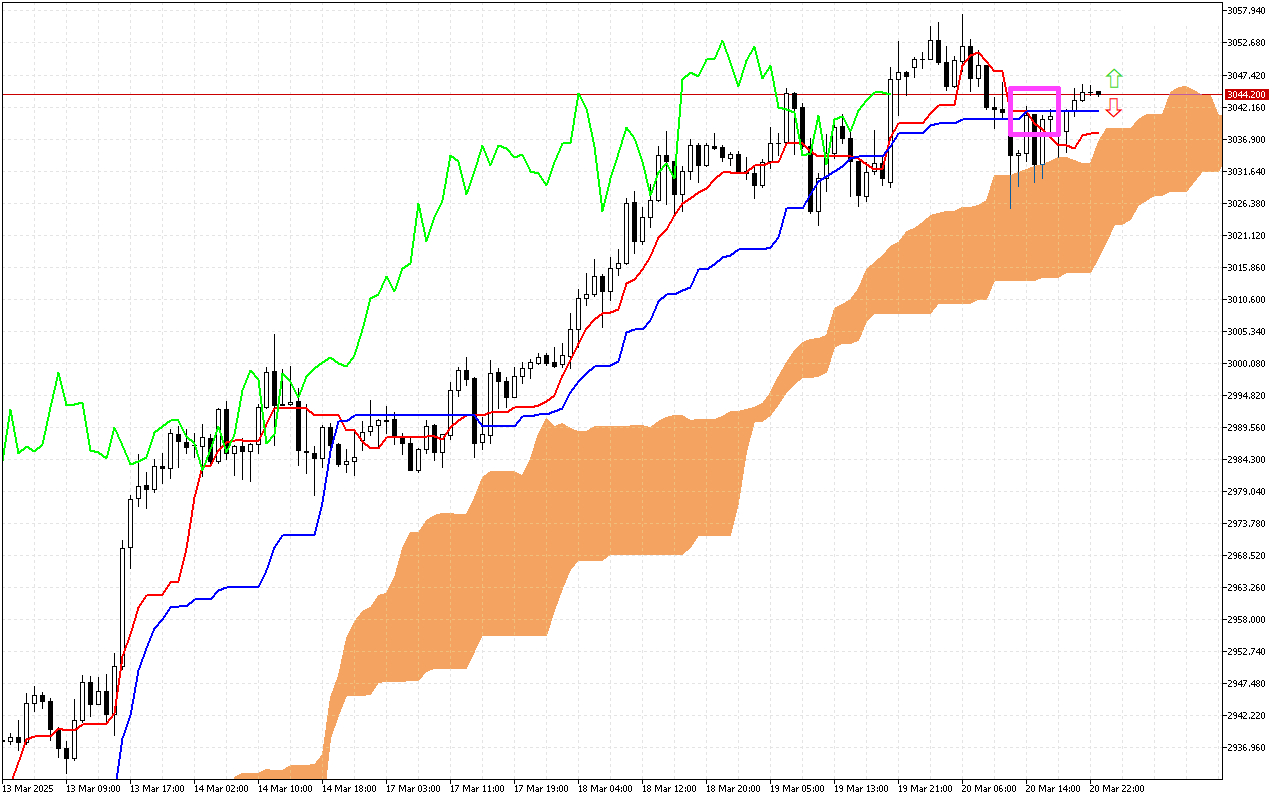
Task: Select the 13 Mar 09:00 time label
Action: click(92, 789)
